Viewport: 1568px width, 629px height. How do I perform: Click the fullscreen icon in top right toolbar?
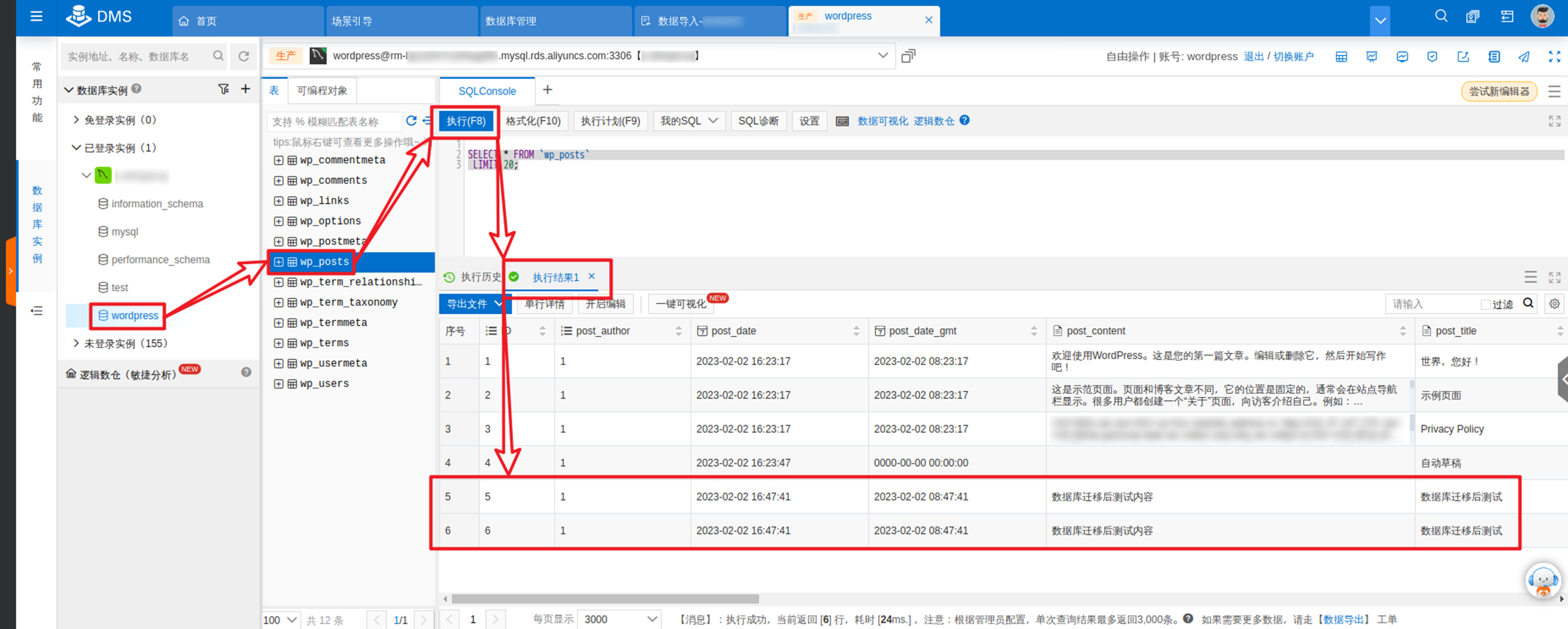click(x=1554, y=57)
